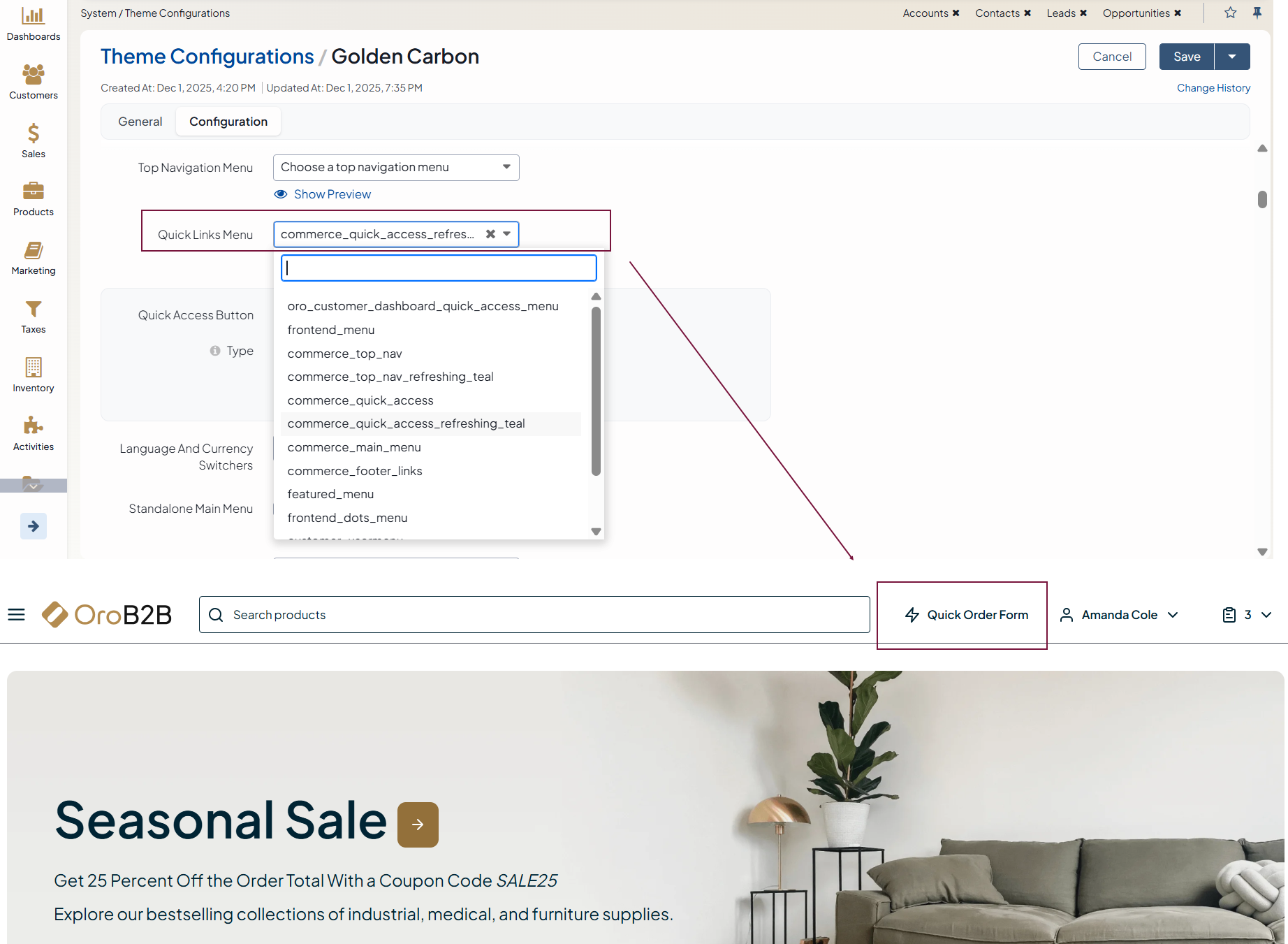Image resolution: width=1288 pixels, height=944 pixels.
Task: Select frontend_menu from the list
Action: 331,330
